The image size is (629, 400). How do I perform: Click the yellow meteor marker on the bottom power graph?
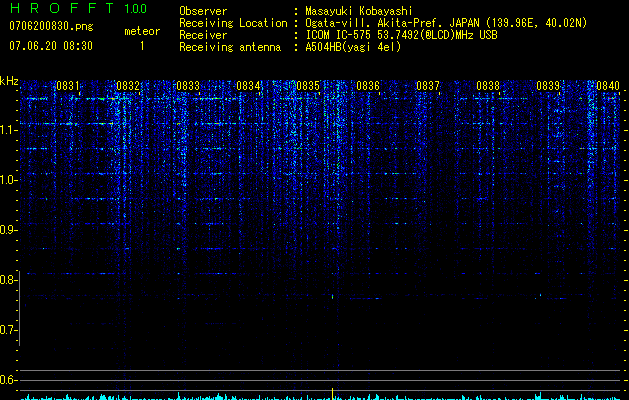pyautogui.click(x=333, y=394)
